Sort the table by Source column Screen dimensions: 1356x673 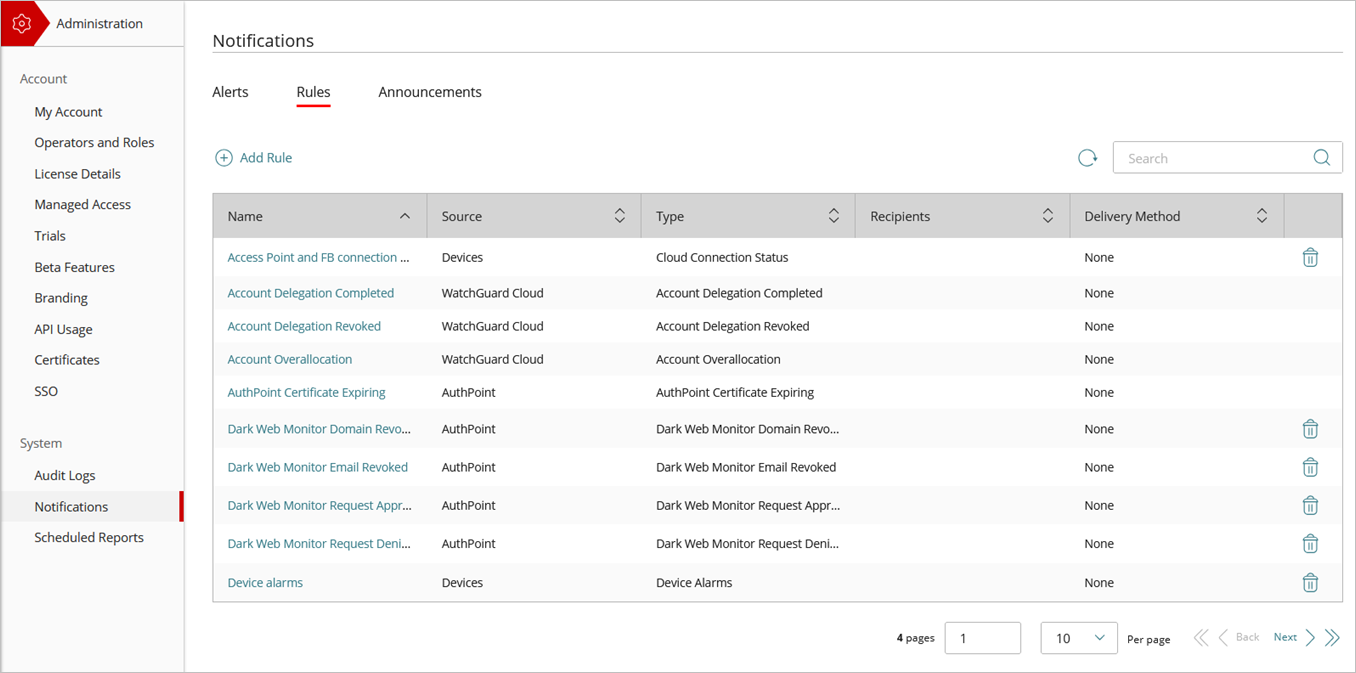(620, 215)
